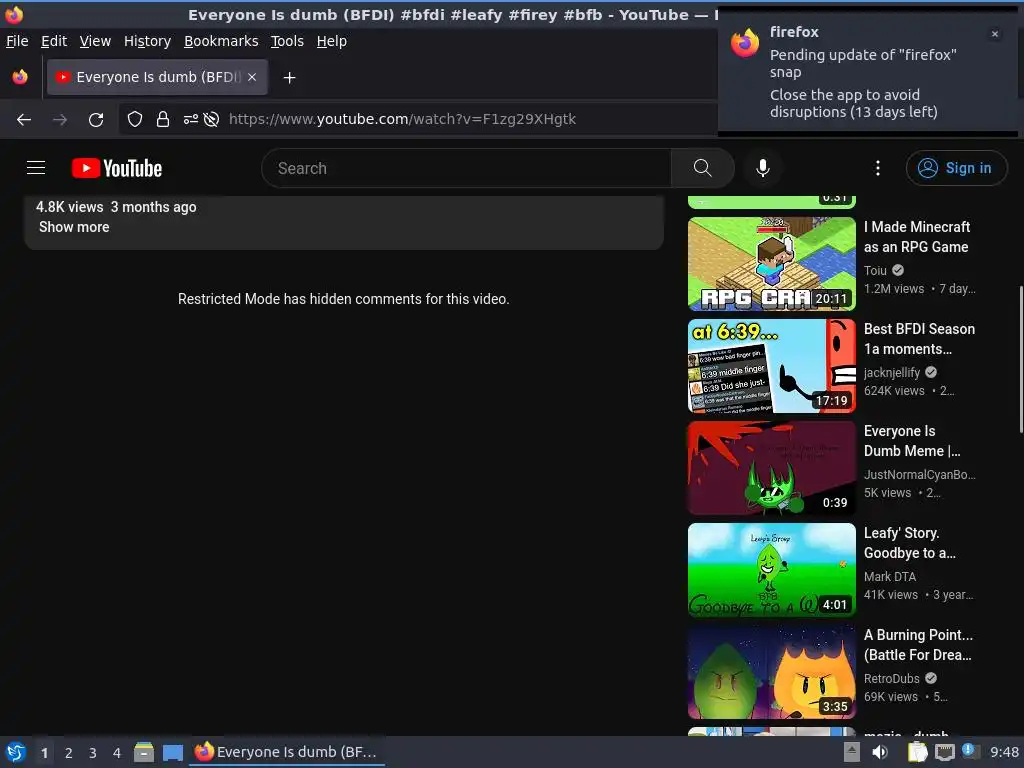
Task: Open the display/monitor tray icon
Action: coord(944,752)
